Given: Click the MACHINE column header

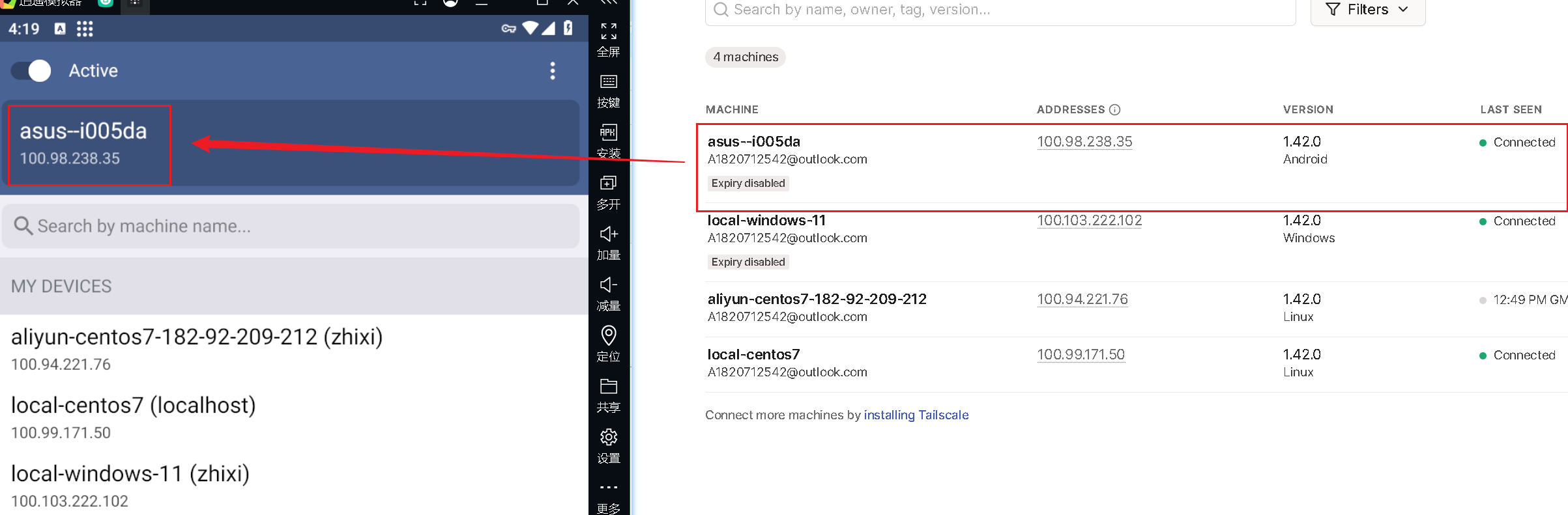Looking at the screenshot, I should [x=732, y=109].
